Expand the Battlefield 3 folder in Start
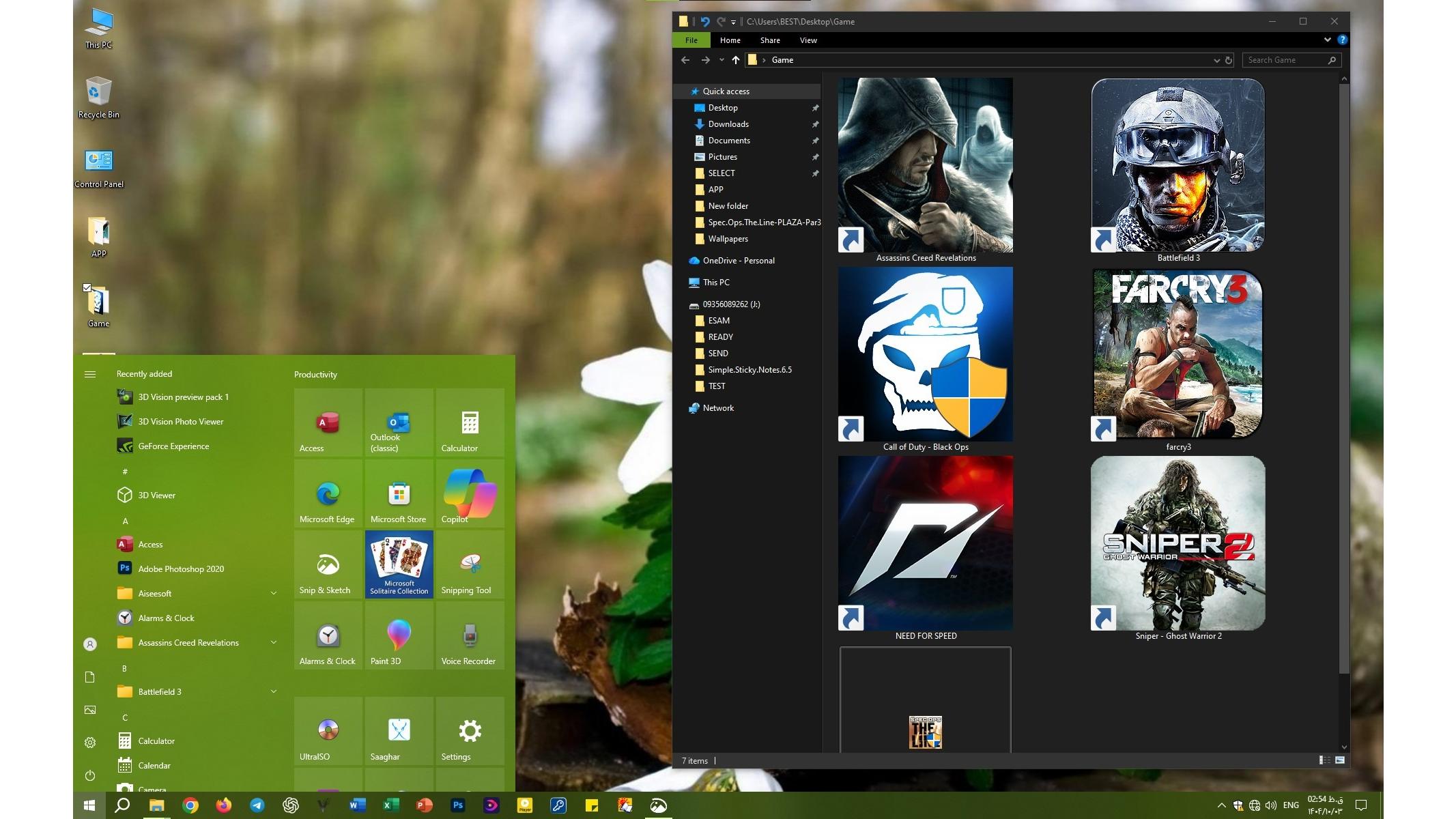 coord(274,692)
